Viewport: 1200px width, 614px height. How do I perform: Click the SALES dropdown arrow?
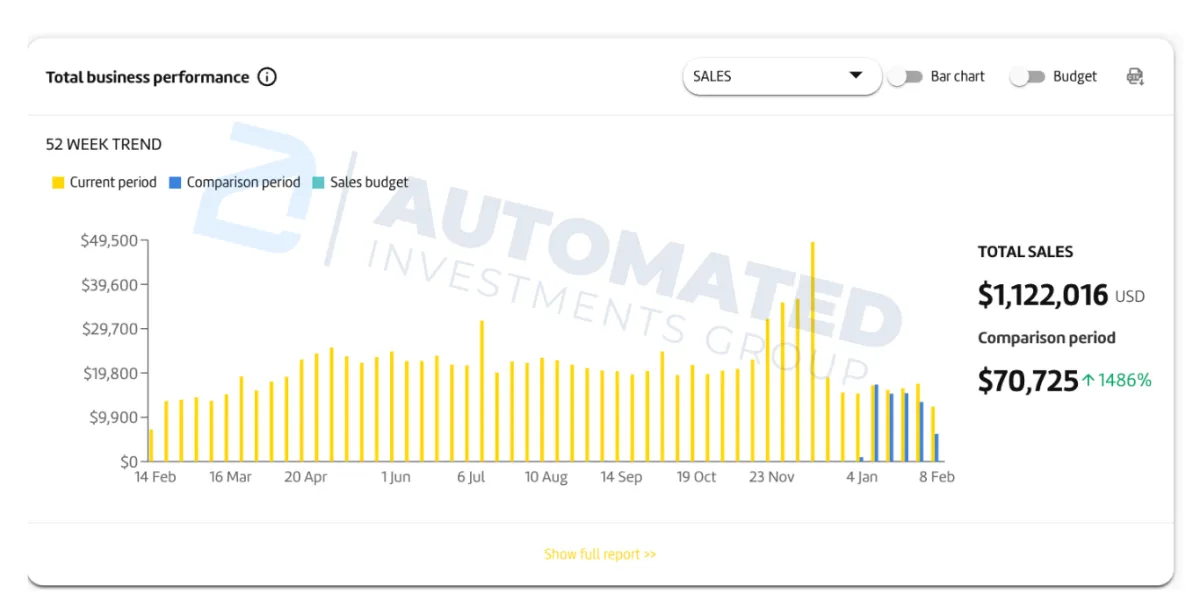pos(855,76)
